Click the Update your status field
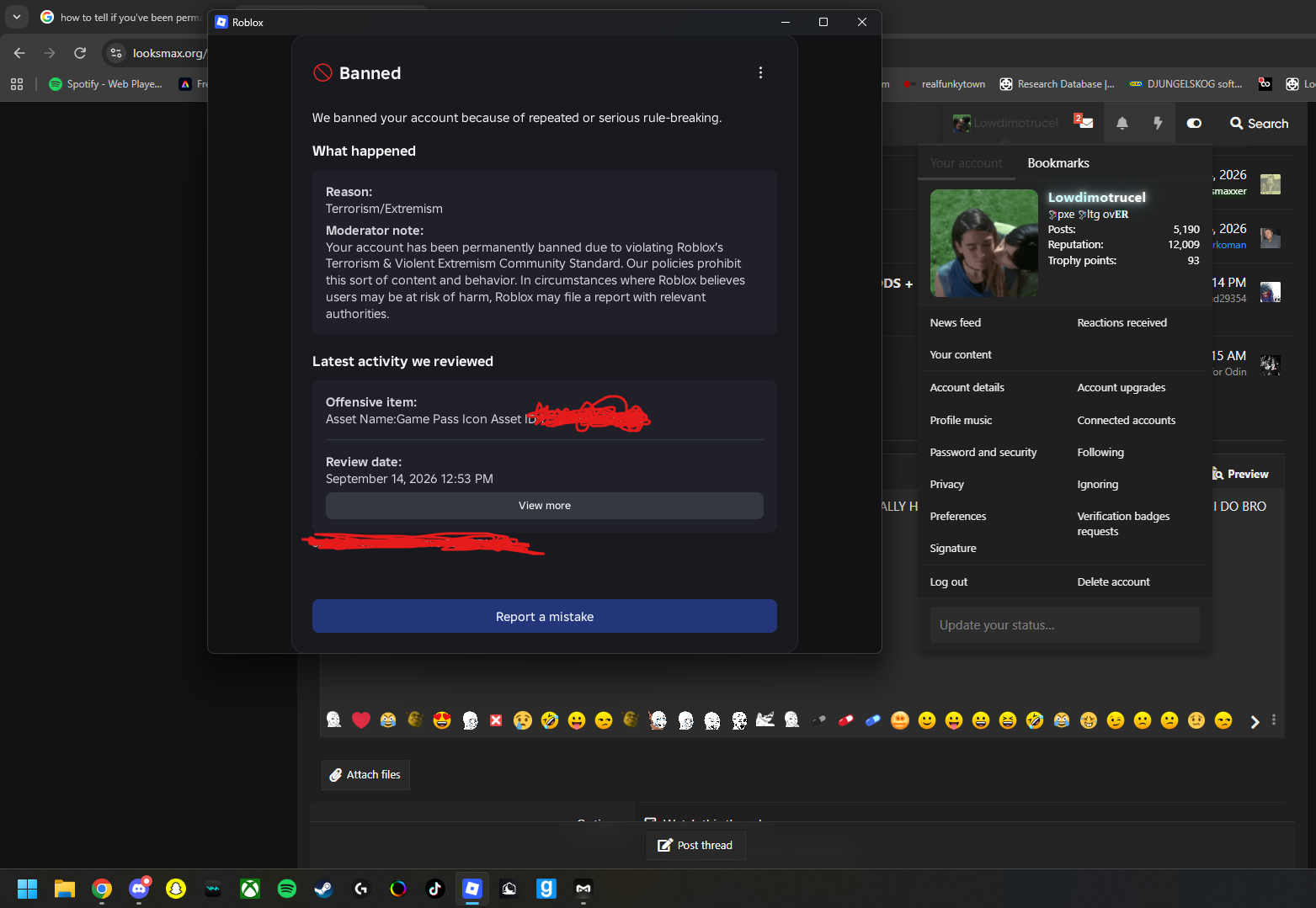1316x908 pixels. tap(1064, 625)
